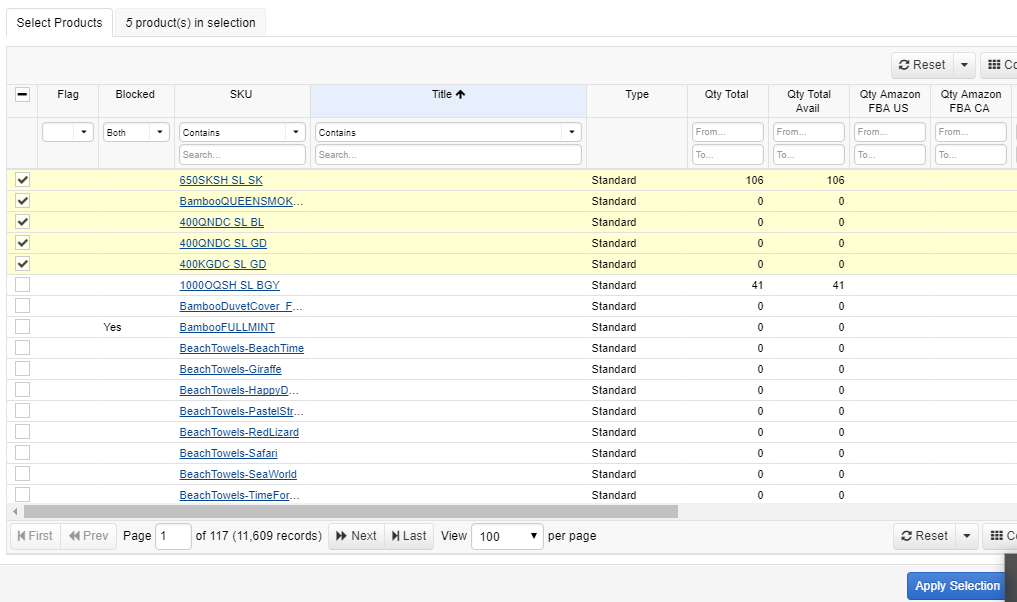
Task: Open the 5 product(s) in selection tab
Action: coord(190,23)
